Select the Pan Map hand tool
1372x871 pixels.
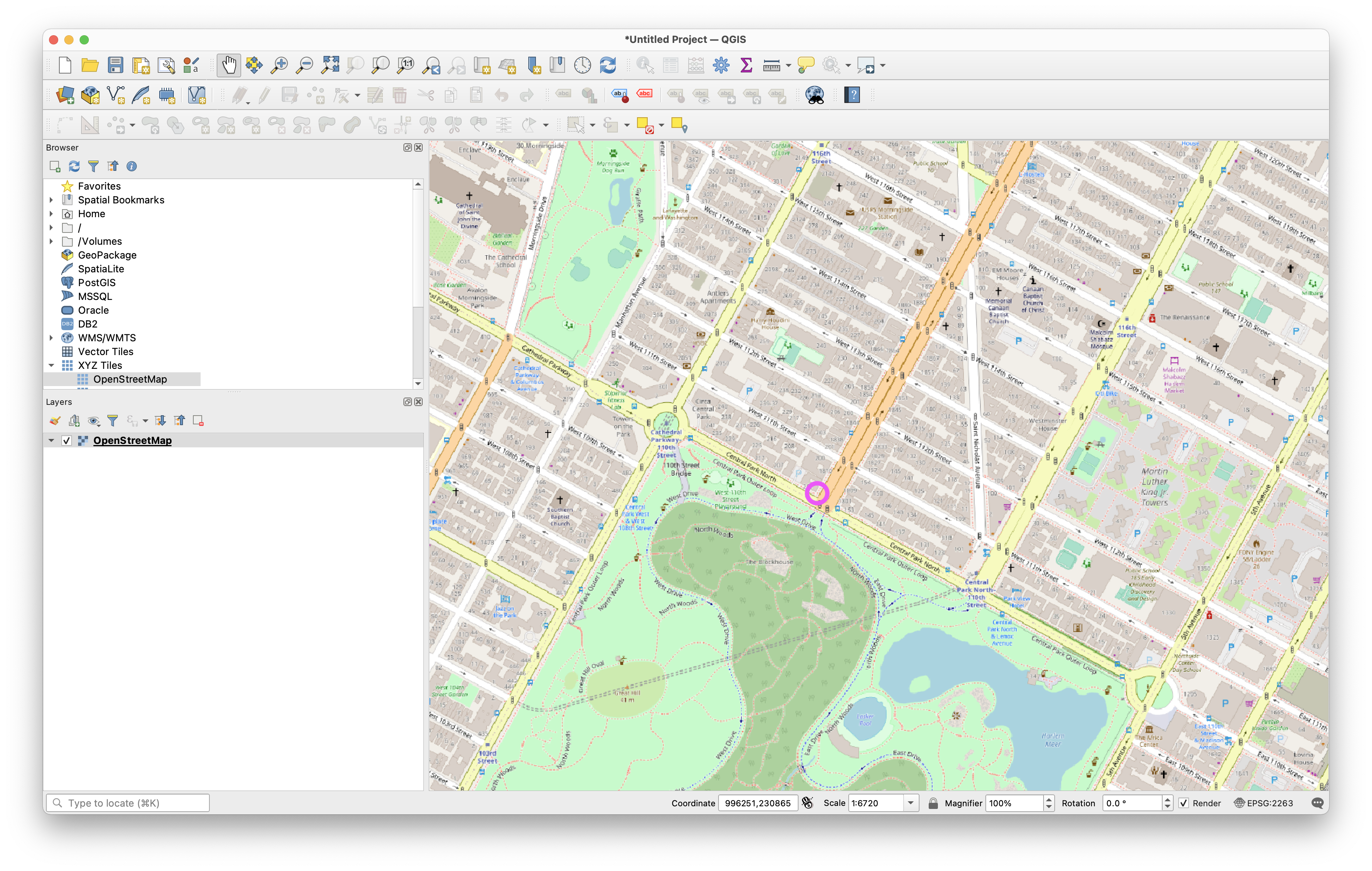click(x=229, y=65)
